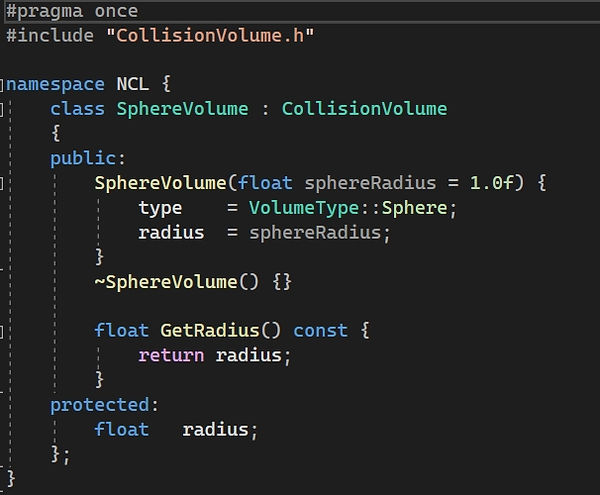
Task: Click the "namespace" keyword
Action: click(55, 85)
